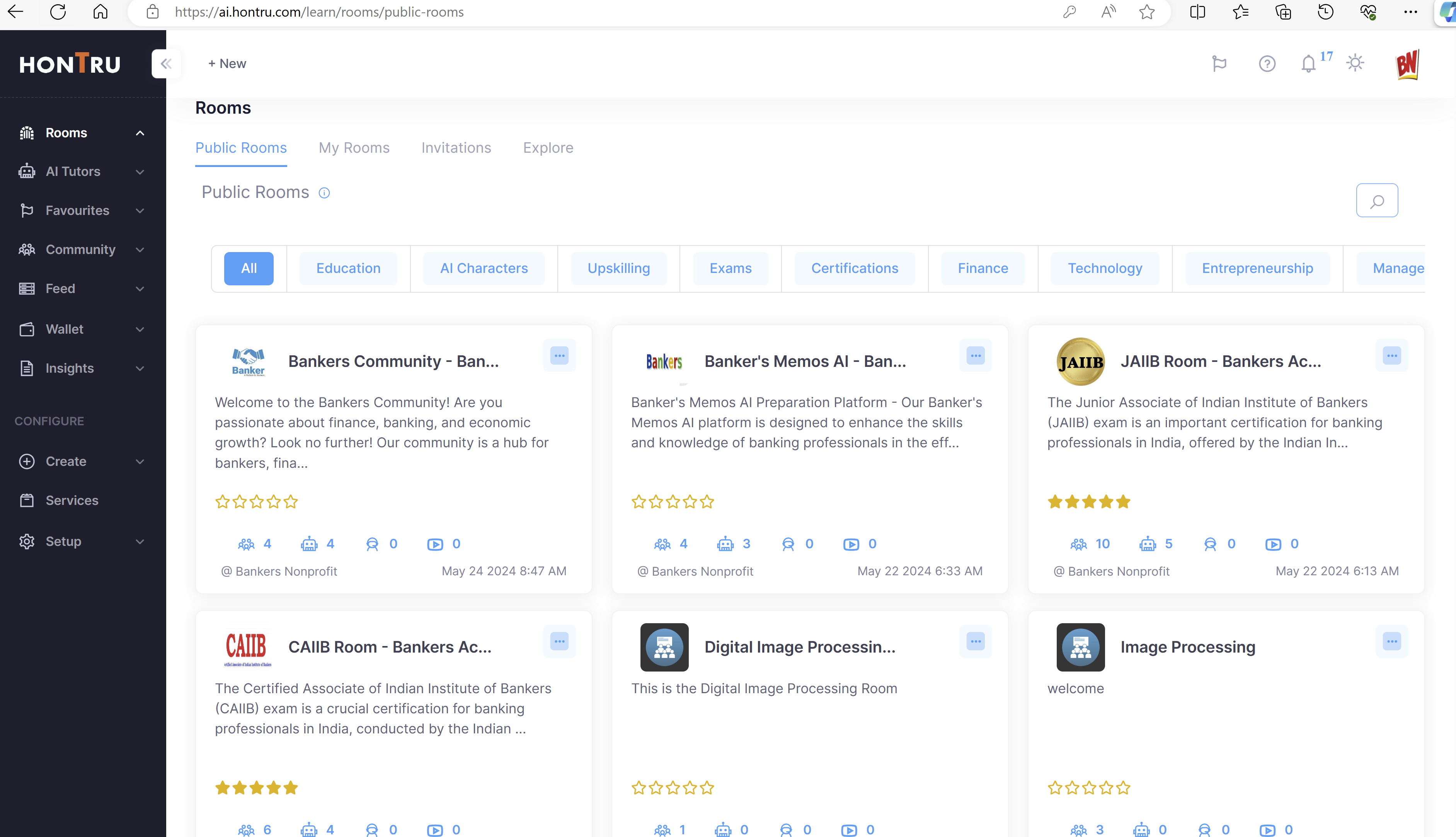Open options menu for Digital Image Processing card
Image resolution: width=1456 pixels, height=837 pixels.
976,641
